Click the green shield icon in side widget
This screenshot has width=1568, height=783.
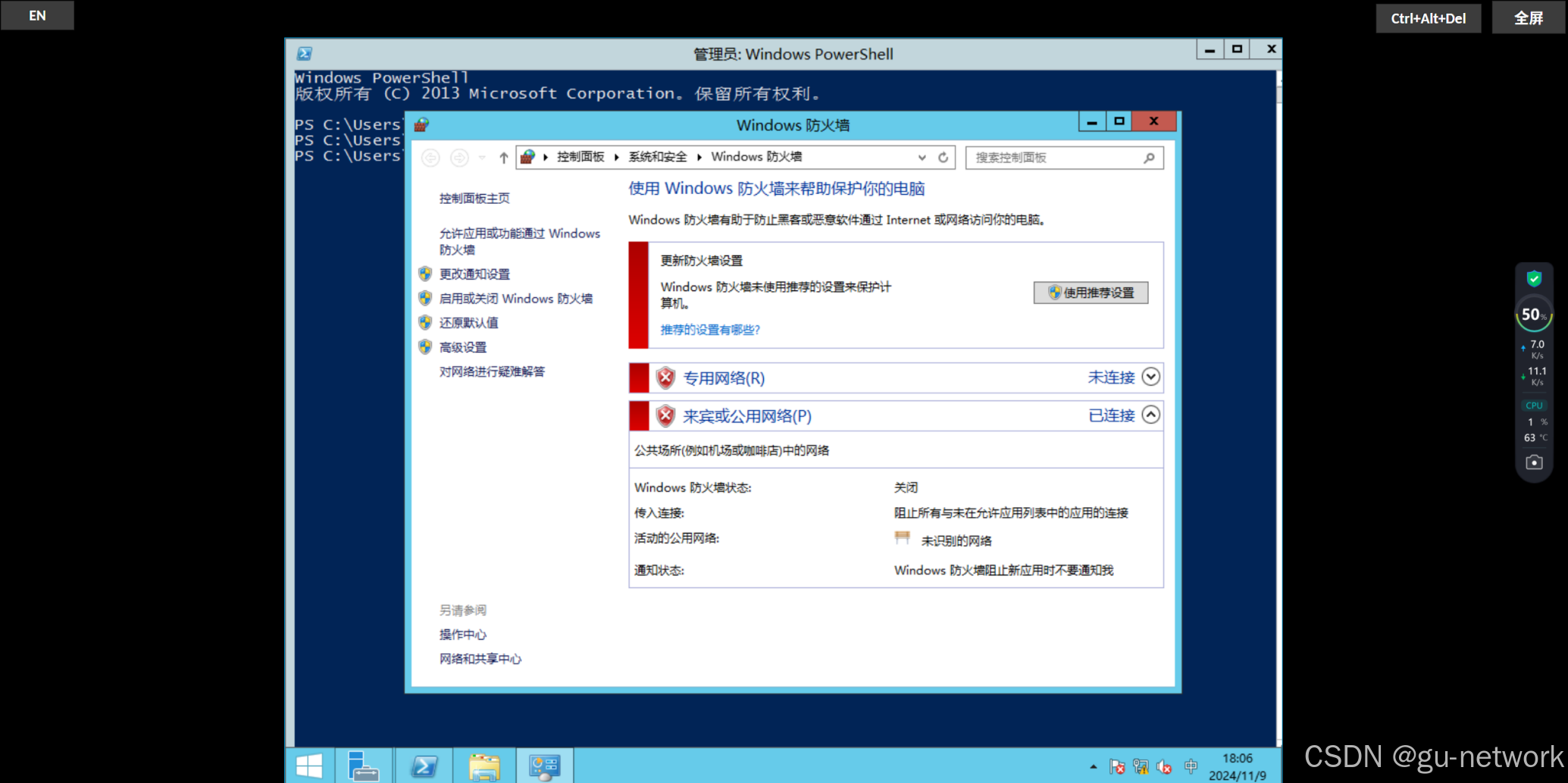[1534, 279]
